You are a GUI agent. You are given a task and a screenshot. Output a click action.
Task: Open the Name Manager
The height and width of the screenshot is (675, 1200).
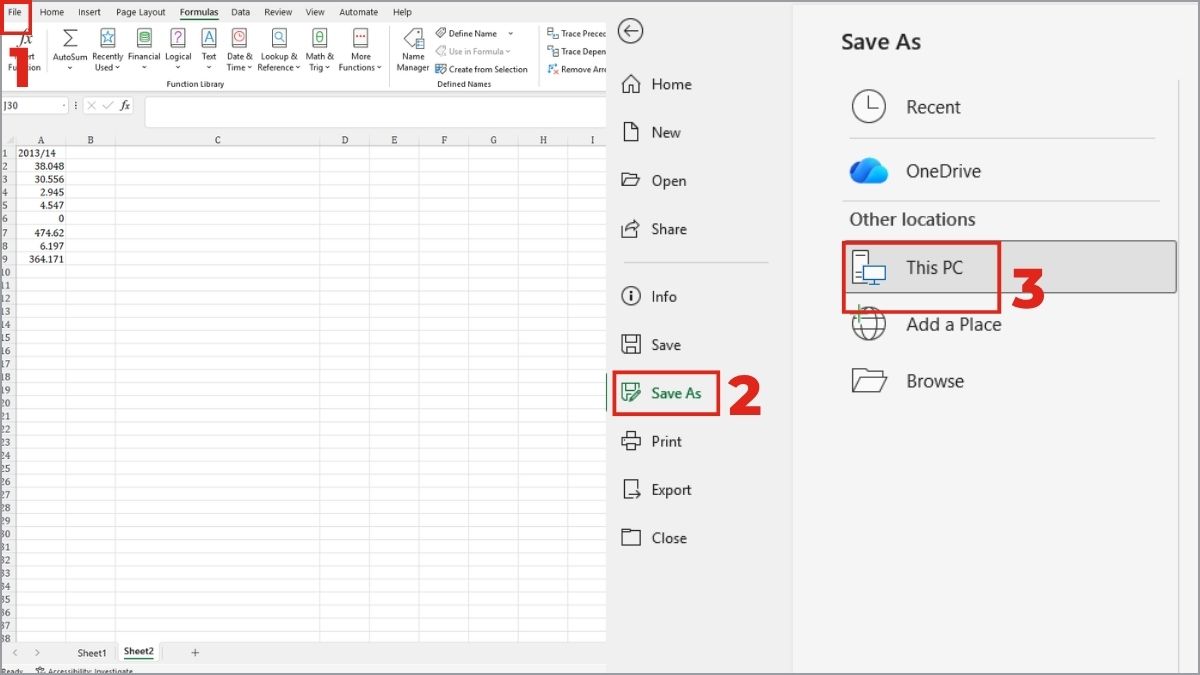tap(413, 49)
